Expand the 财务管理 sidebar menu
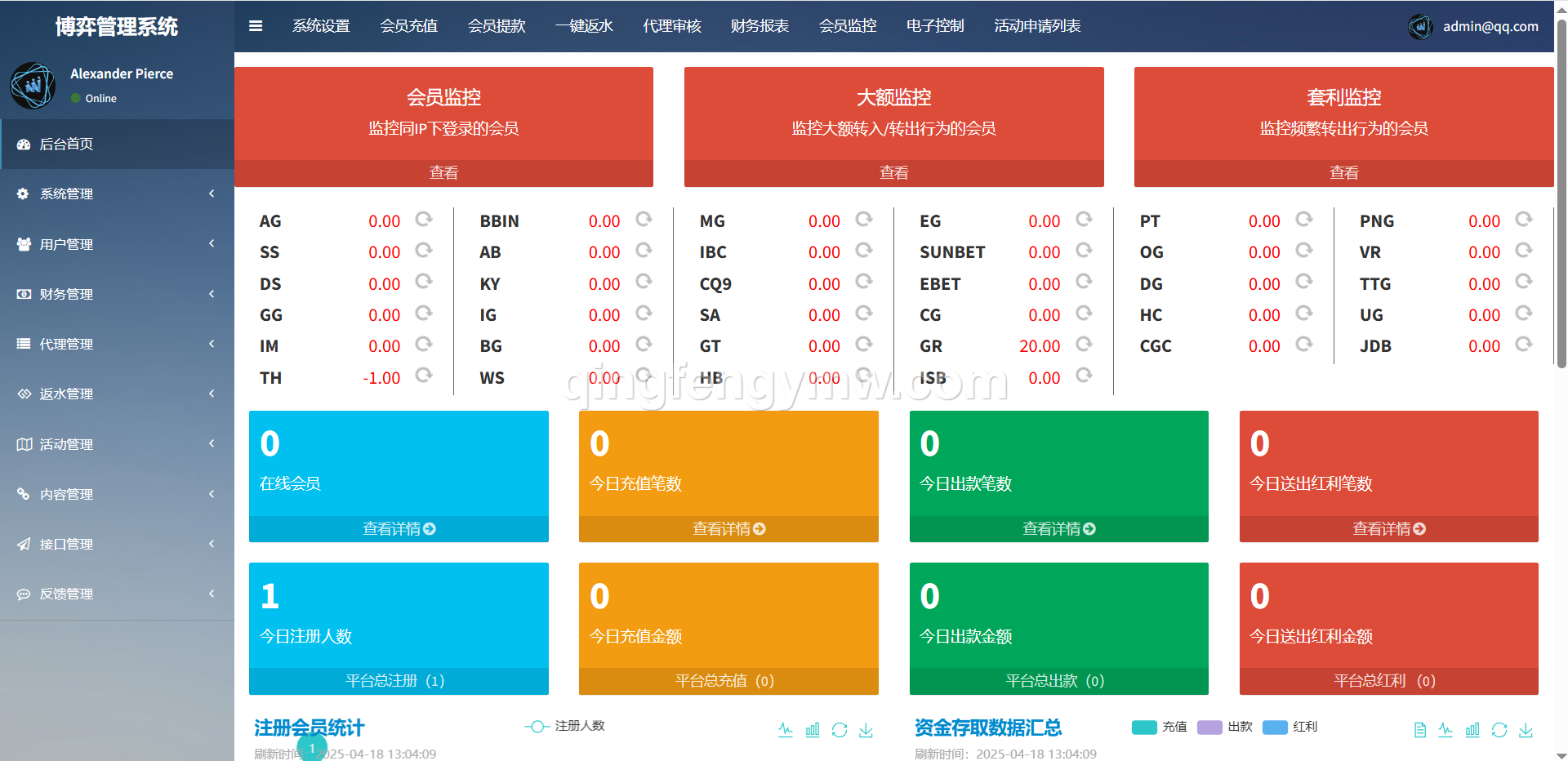Screen dimensions: 1568x761 [x=117, y=294]
